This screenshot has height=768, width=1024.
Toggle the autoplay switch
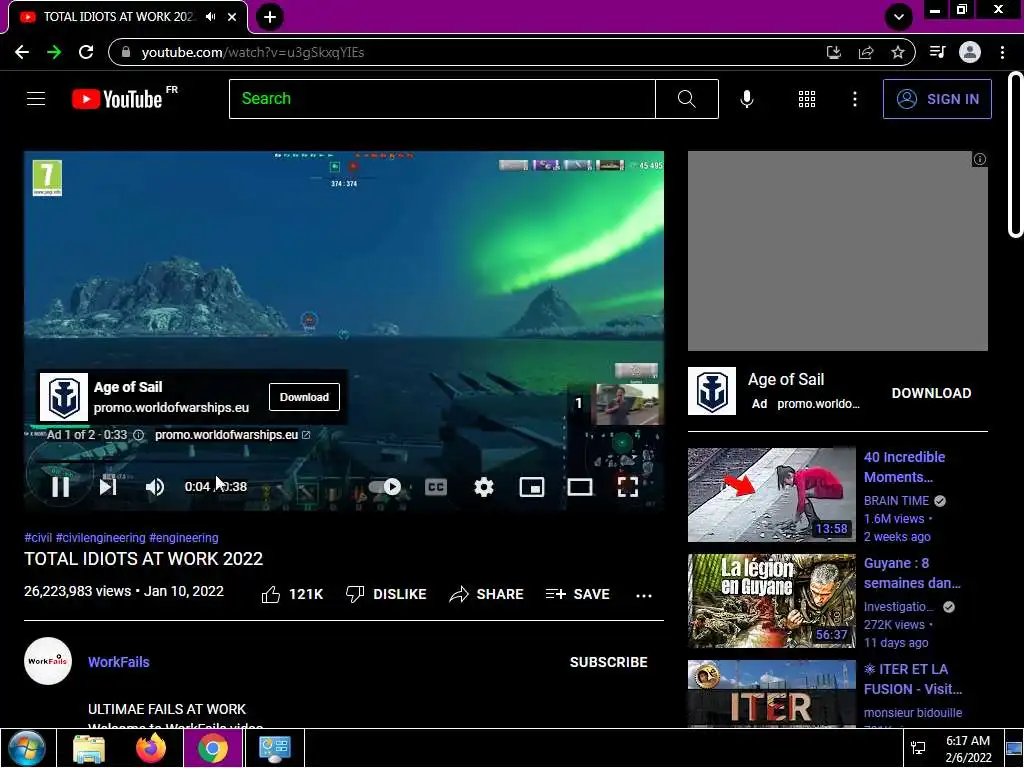385,487
